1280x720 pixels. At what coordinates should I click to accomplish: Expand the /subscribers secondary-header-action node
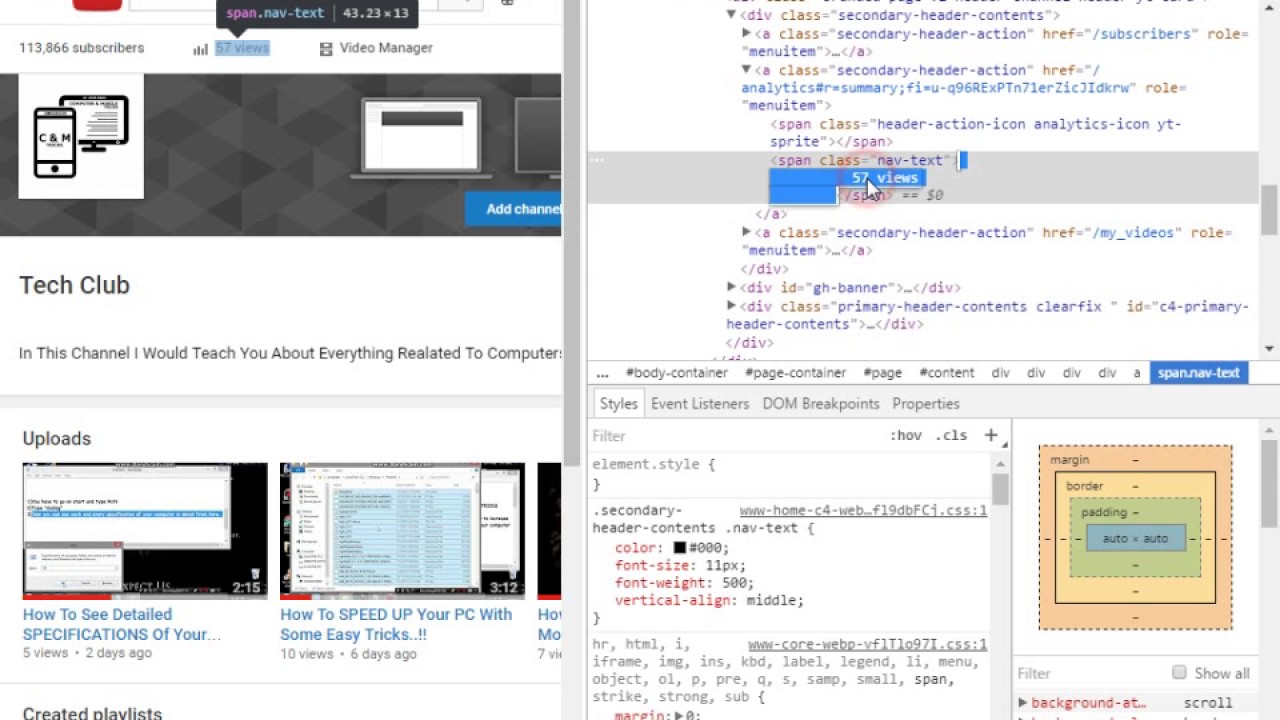(x=746, y=34)
